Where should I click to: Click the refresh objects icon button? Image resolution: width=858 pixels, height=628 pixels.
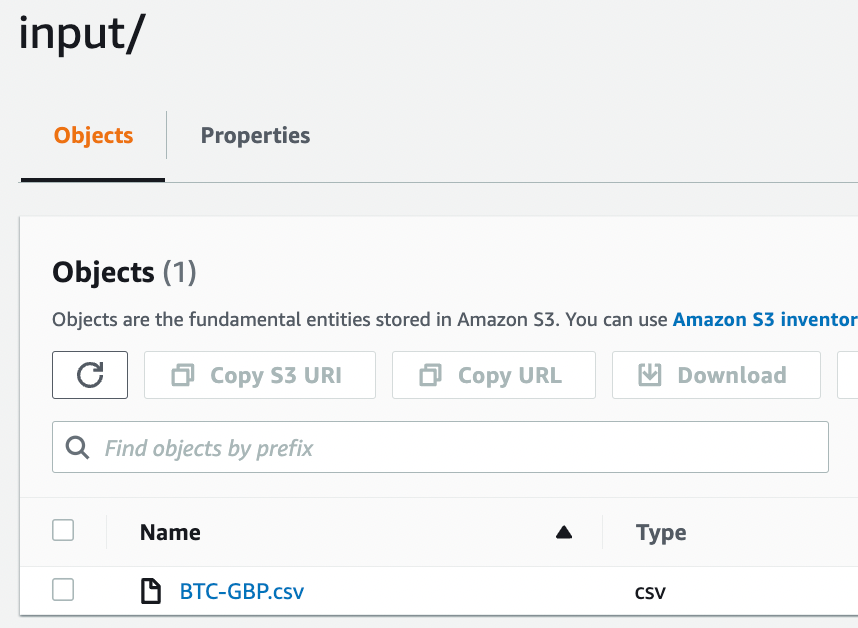click(90, 375)
